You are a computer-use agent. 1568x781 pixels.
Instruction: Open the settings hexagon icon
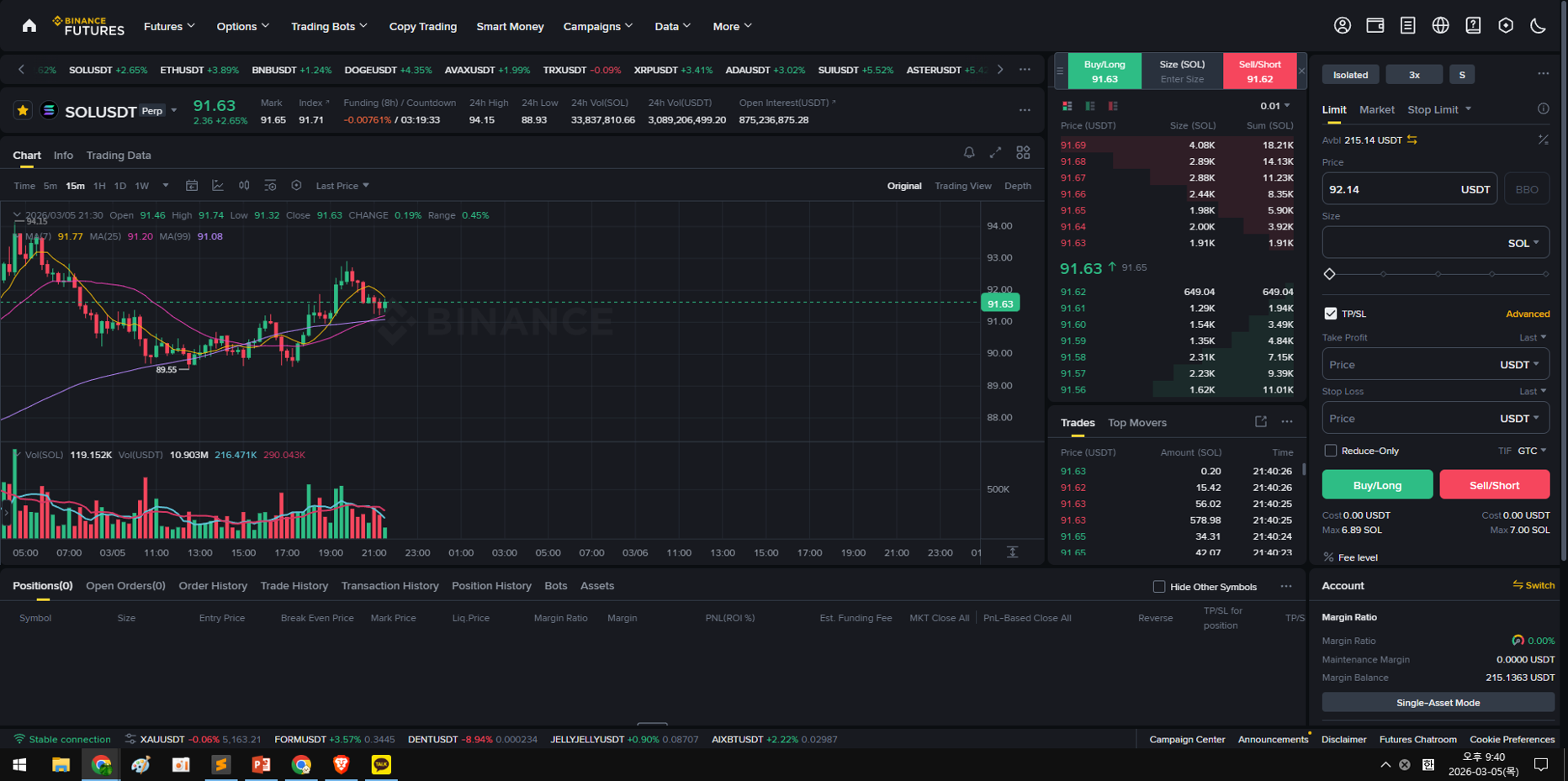1506,25
